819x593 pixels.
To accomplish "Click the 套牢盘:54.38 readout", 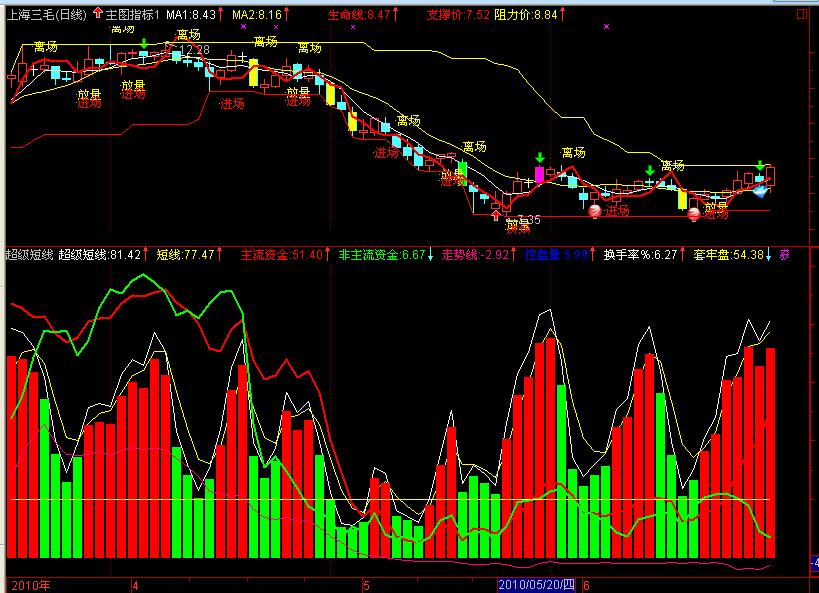I will 728,254.
